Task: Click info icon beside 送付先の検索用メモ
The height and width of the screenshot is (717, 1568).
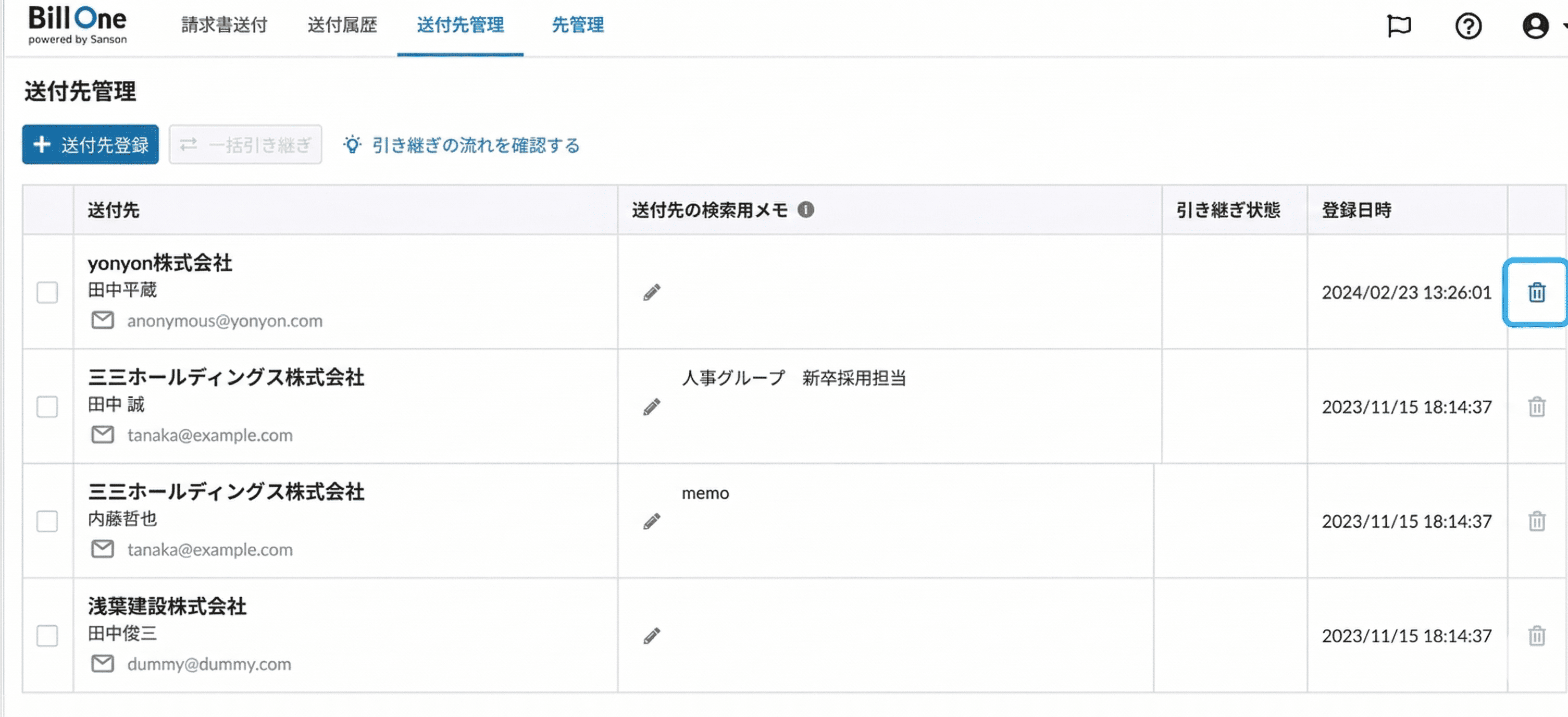Action: click(x=805, y=210)
